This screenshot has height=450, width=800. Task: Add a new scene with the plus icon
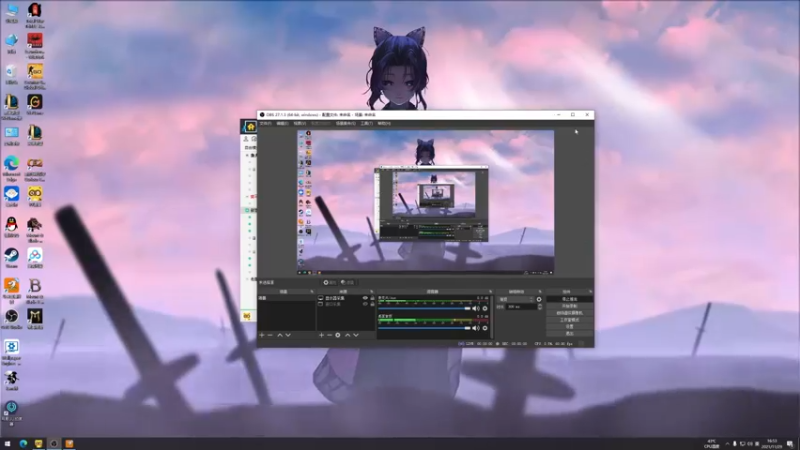point(262,335)
